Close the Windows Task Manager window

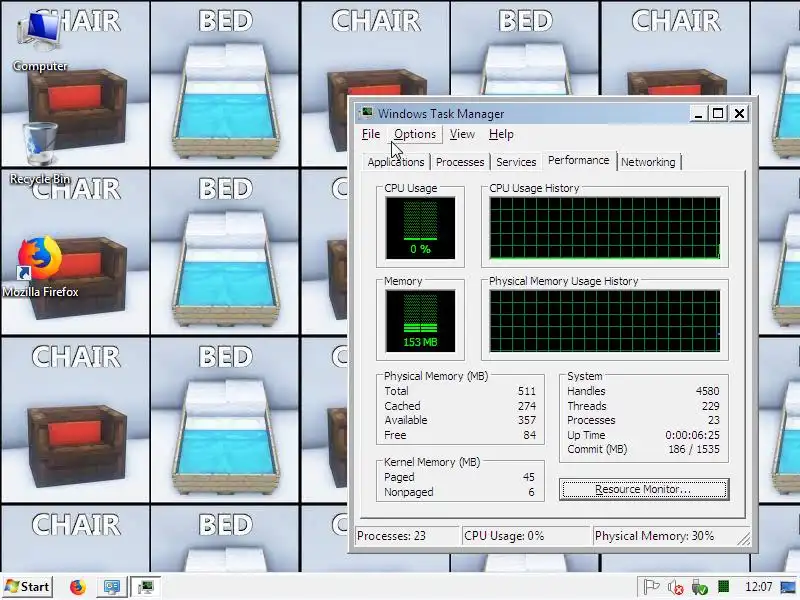tap(739, 113)
